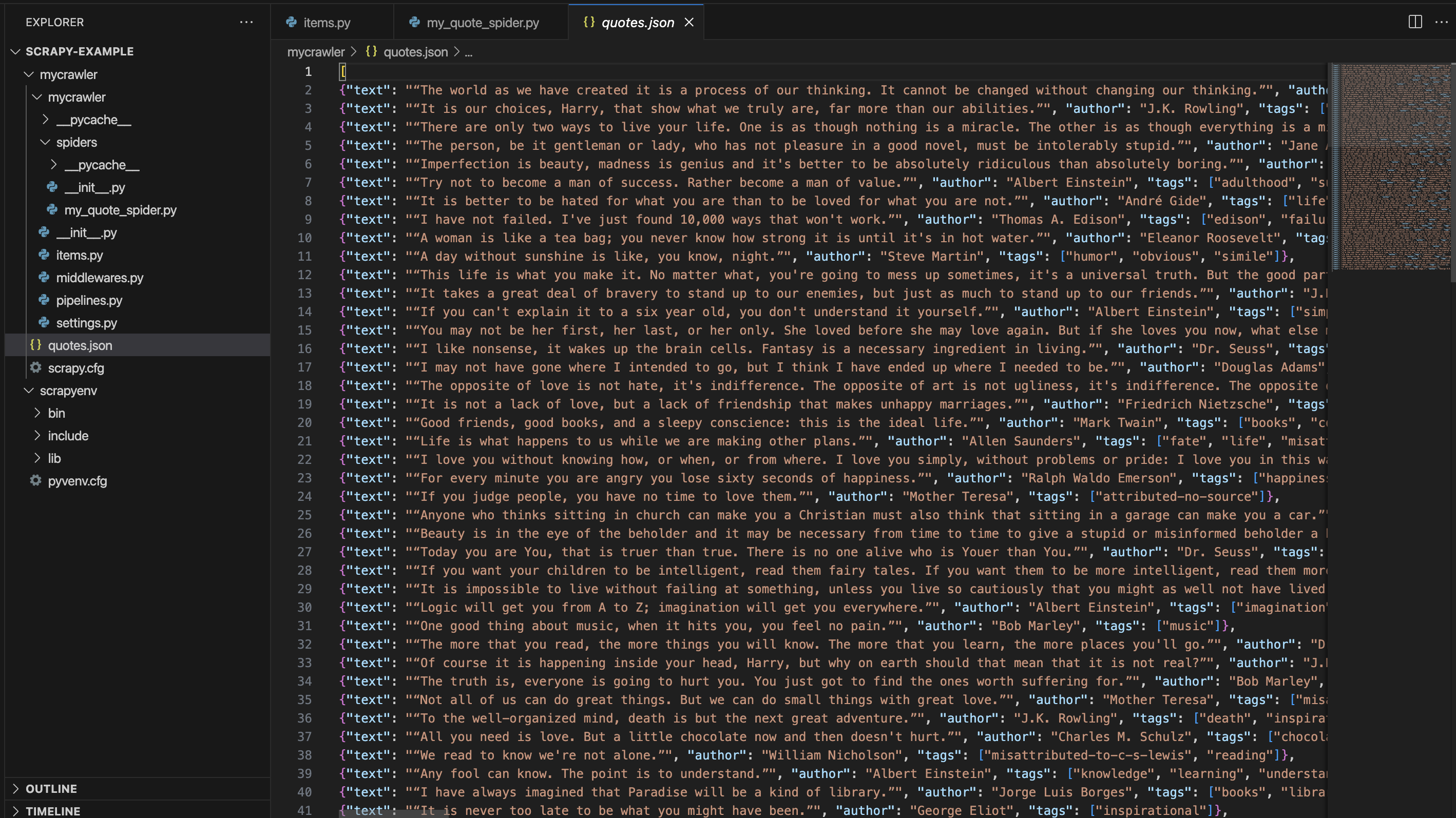
Task: Expand the lib folder
Action: point(37,458)
